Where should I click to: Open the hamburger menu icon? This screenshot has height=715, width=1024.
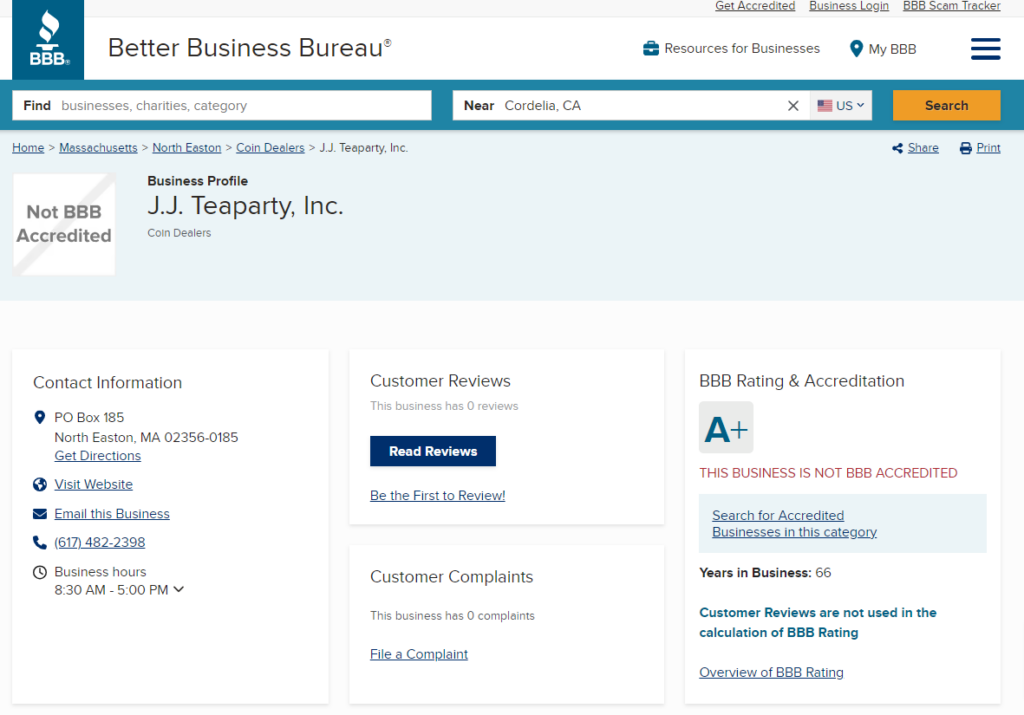coord(985,49)
